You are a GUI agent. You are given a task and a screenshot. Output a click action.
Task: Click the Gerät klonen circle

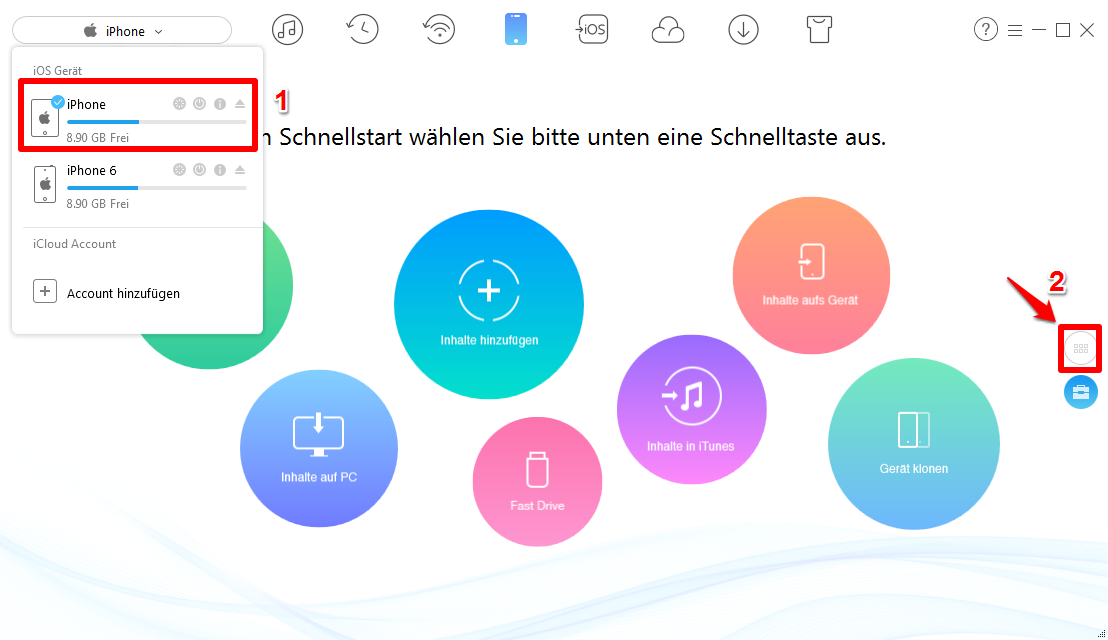(914, 444)
